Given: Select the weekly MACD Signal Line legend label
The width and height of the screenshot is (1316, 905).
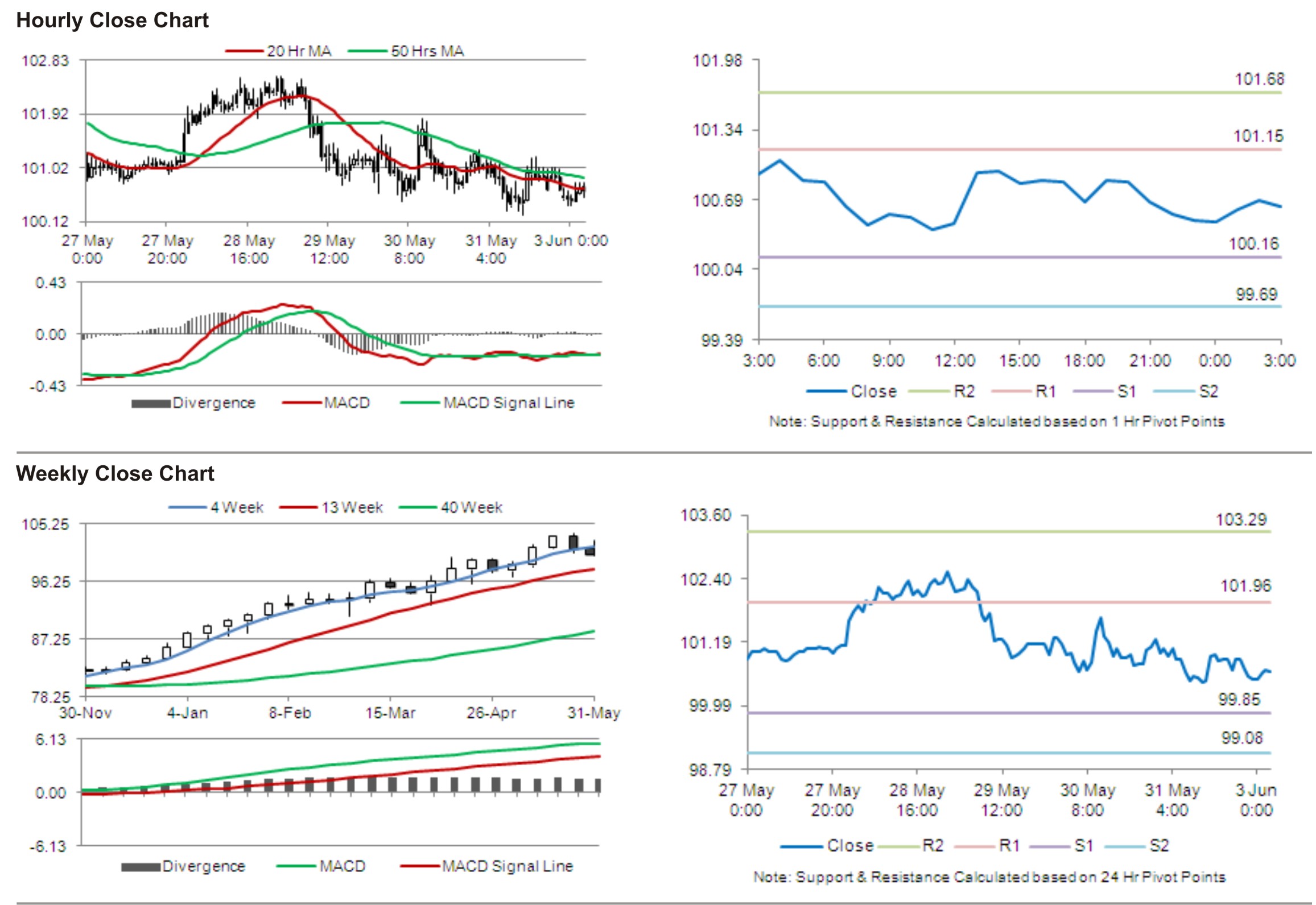Looking at the screenshot, I should [x=508, y=866].
